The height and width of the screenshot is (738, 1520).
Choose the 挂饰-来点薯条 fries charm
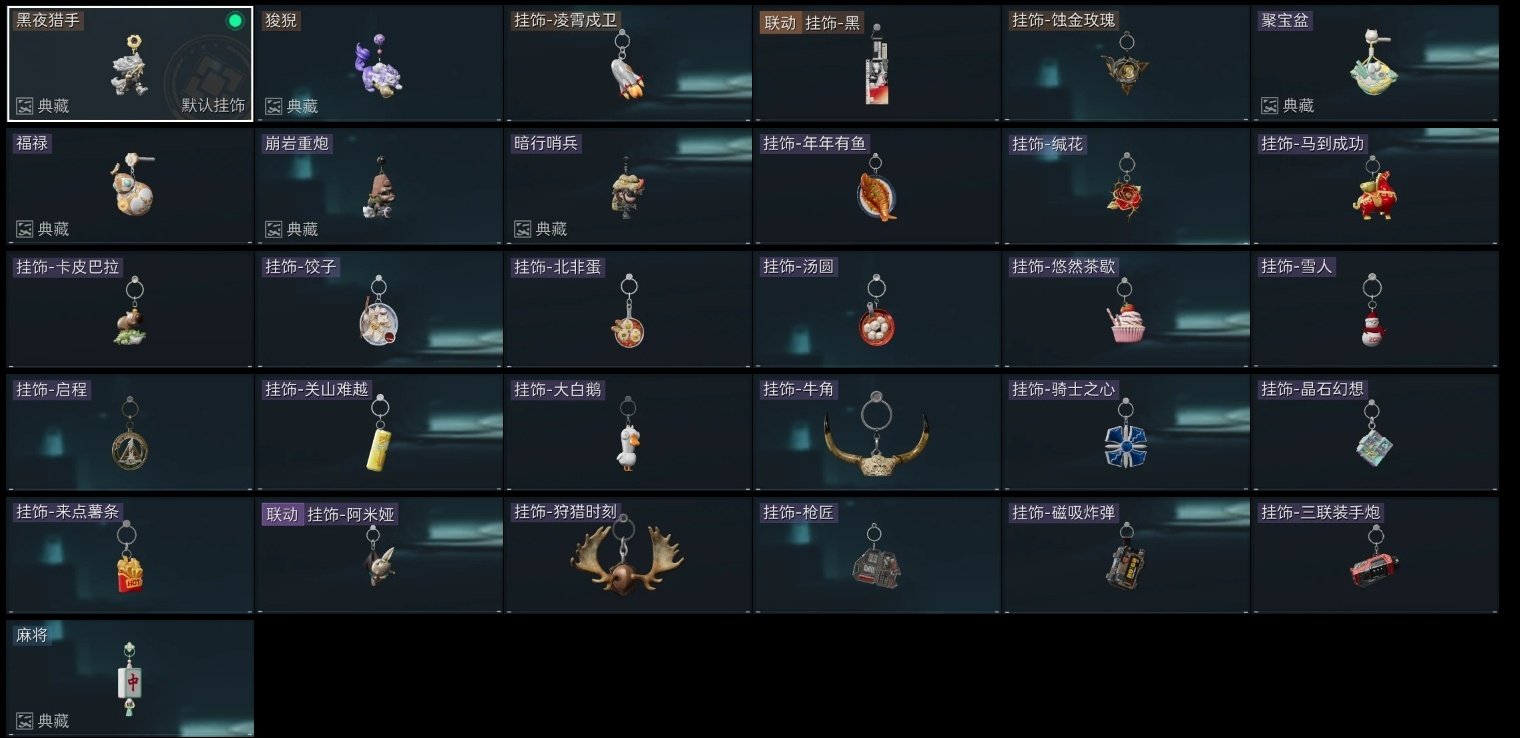(130, 555)
